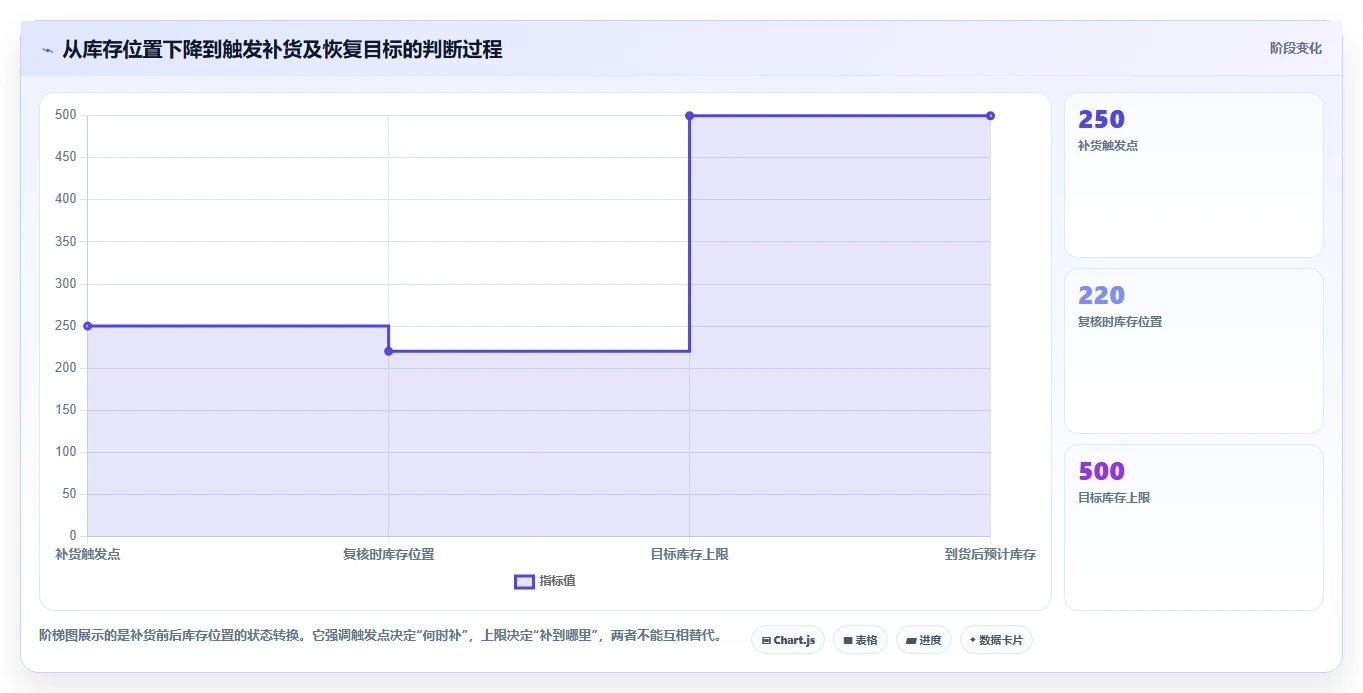The height and width of the screenshot is (693, 1363).
Task: Click the chart icon beside the header title
Action: click(47, 50)
